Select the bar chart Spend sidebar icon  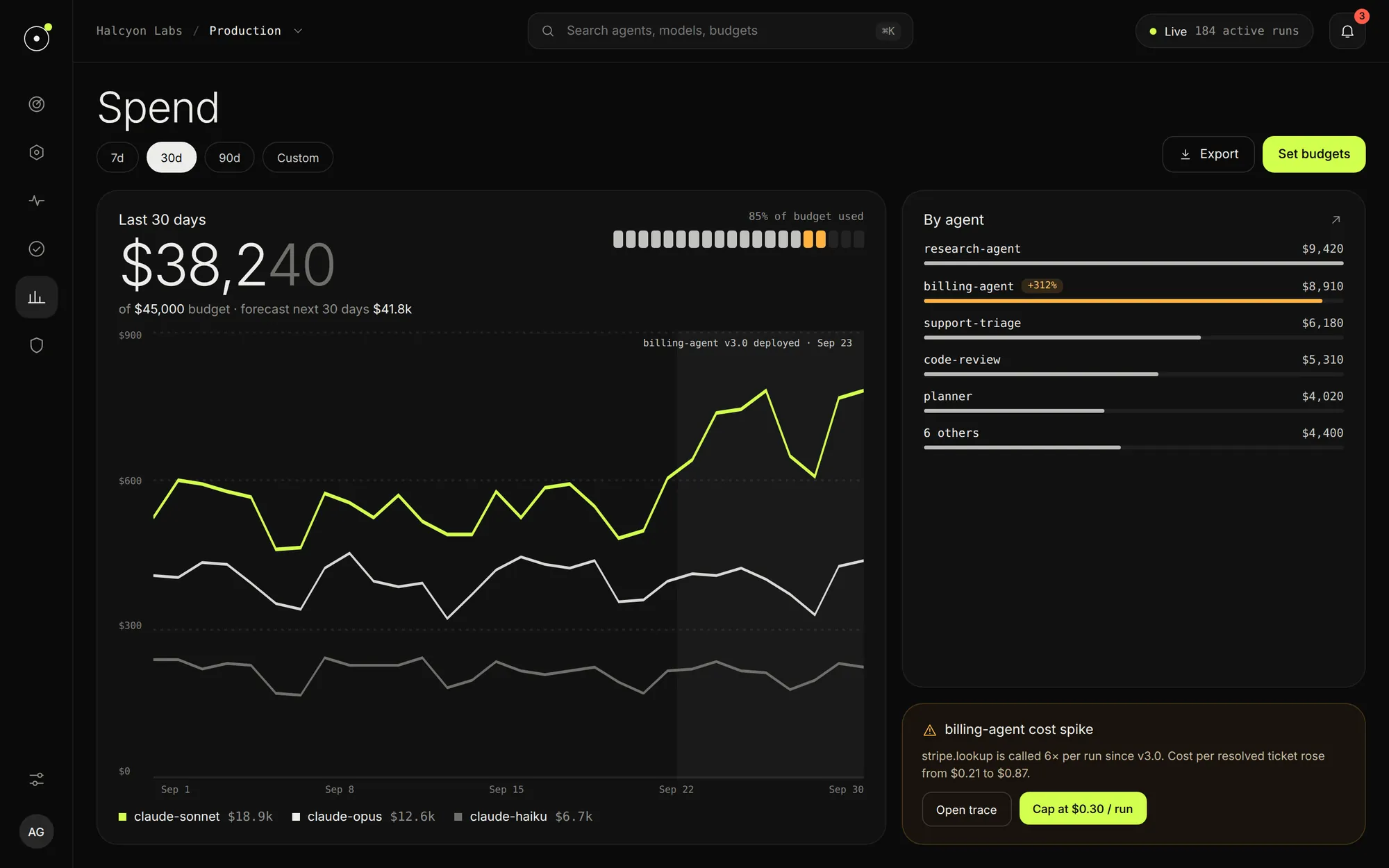click(37, 297)
